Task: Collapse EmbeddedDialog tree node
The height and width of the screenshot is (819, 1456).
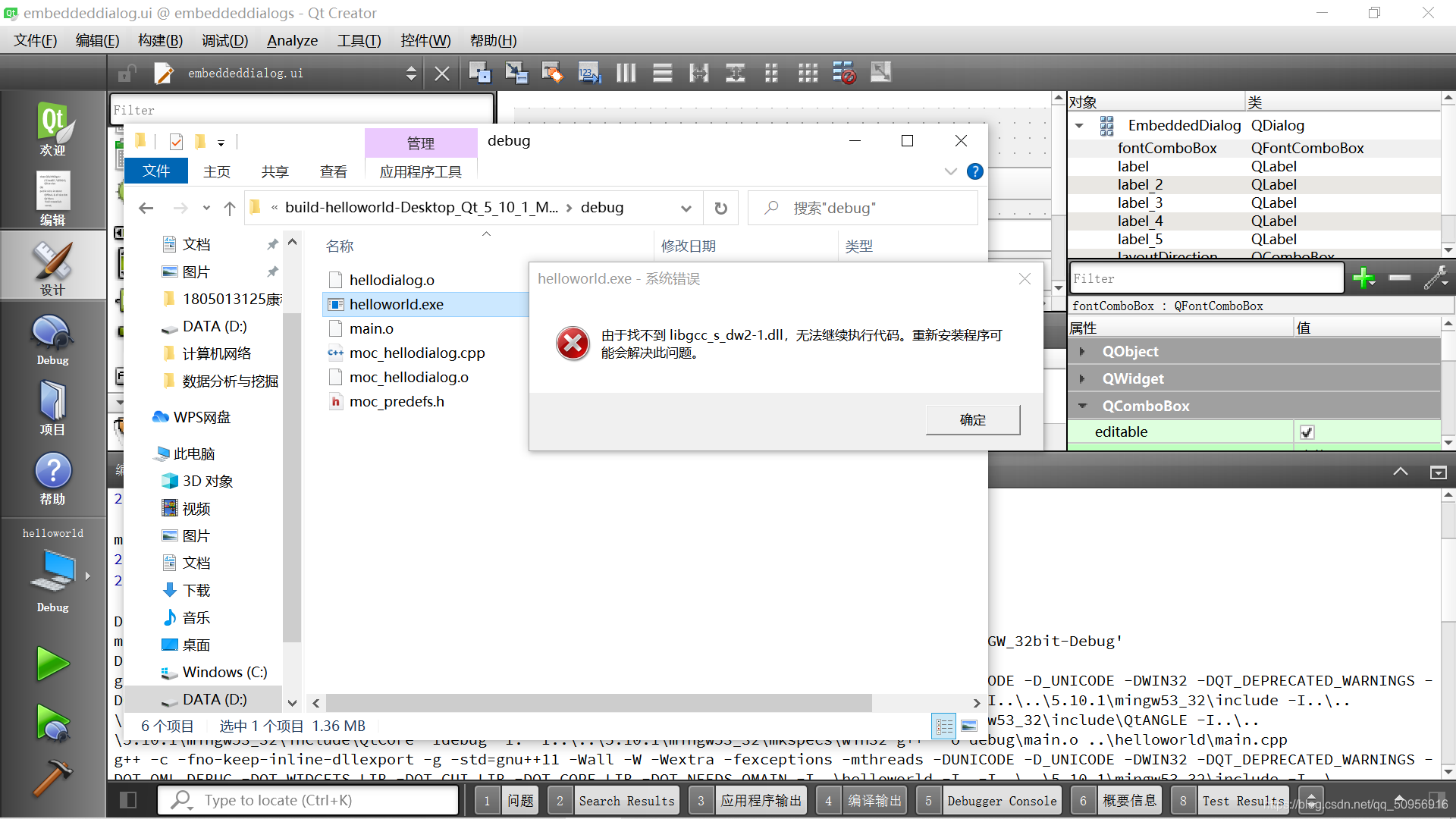Action: 1079,126
